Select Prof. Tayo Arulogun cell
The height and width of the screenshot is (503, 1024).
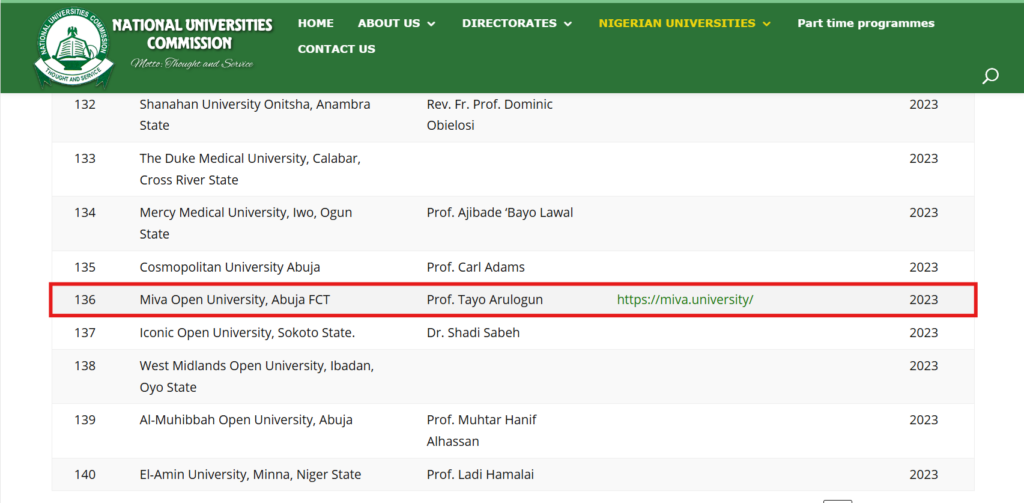(485, 300)
